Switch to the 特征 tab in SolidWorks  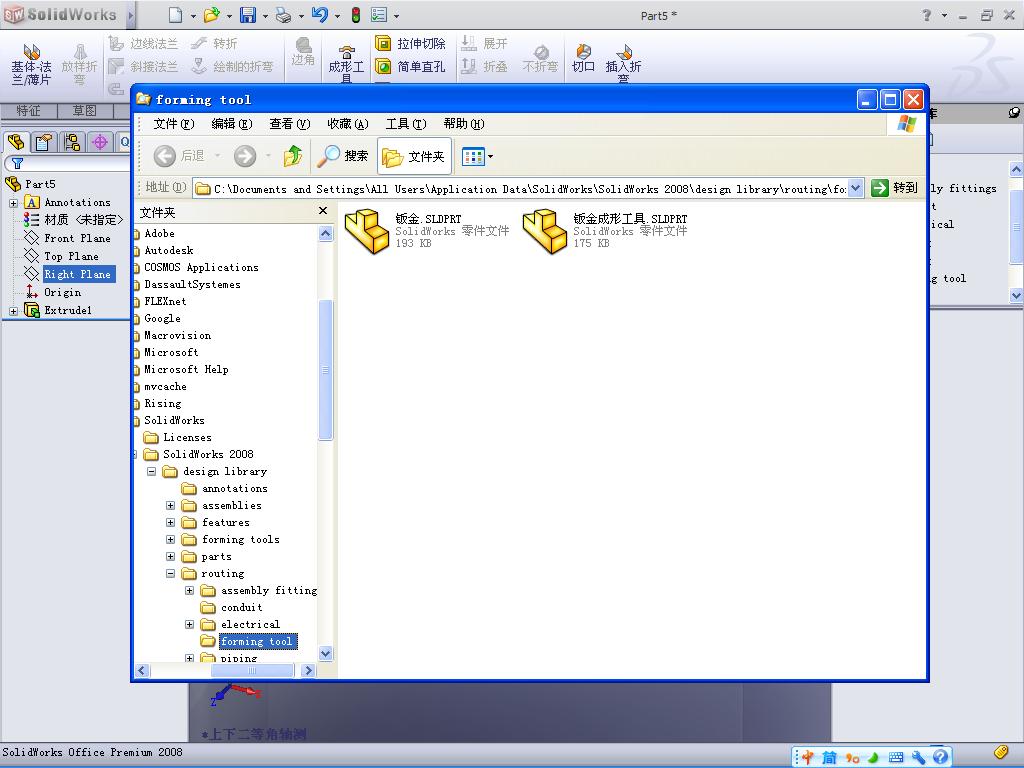pyautogui.click(x=29, y=110)
